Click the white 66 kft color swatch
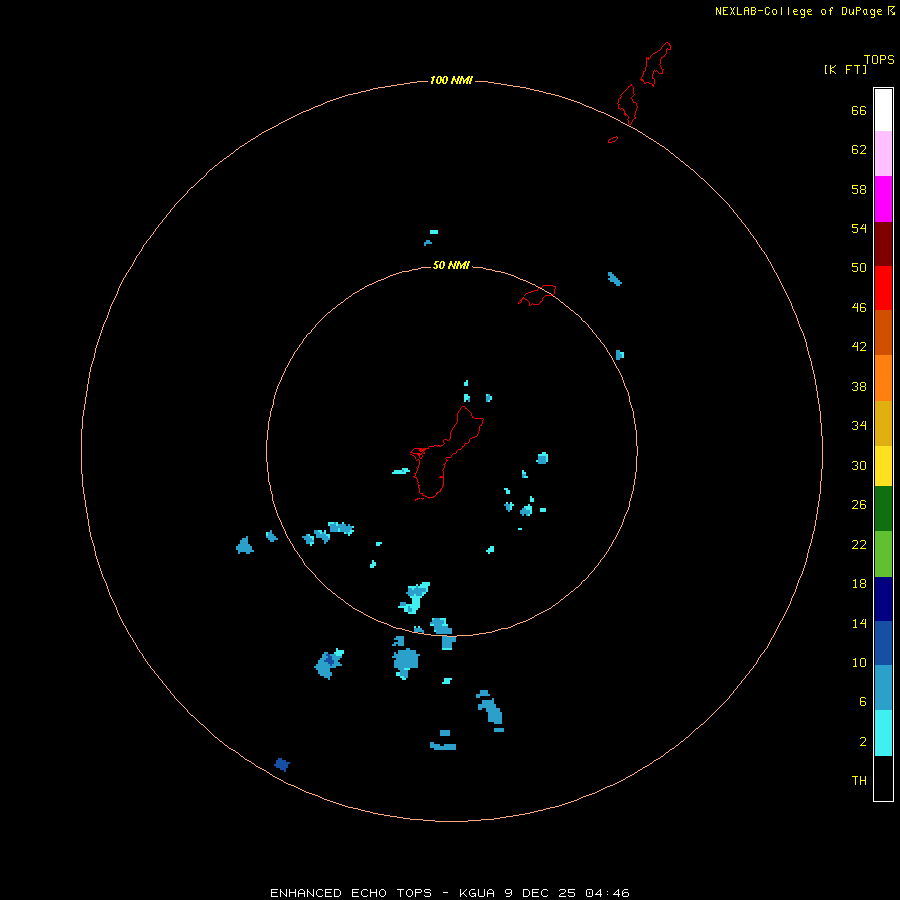Screen dimensions: 900x900 pyautogui.click(x=883, y=110)
